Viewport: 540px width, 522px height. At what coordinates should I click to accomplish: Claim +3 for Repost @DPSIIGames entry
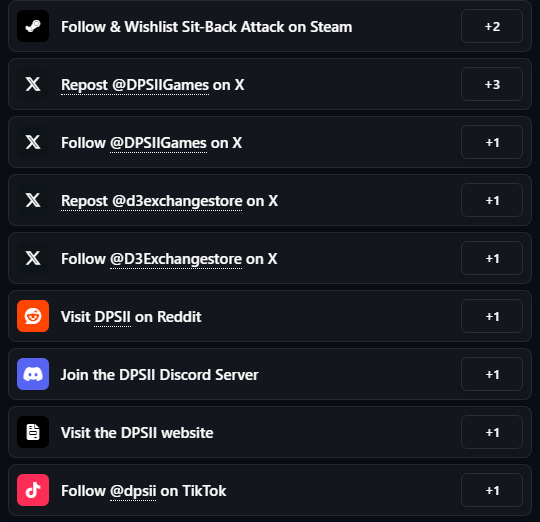[492, 84]
